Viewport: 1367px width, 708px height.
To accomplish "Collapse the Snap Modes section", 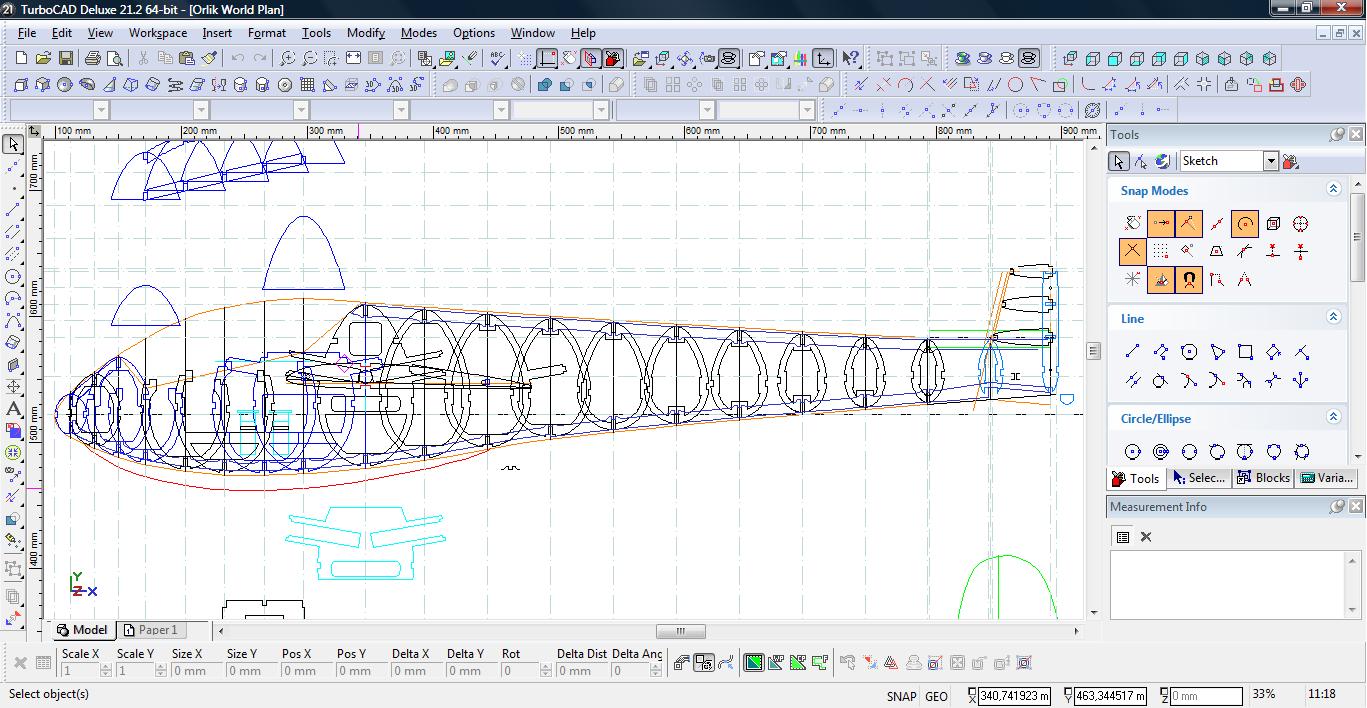I will 1333,189.
